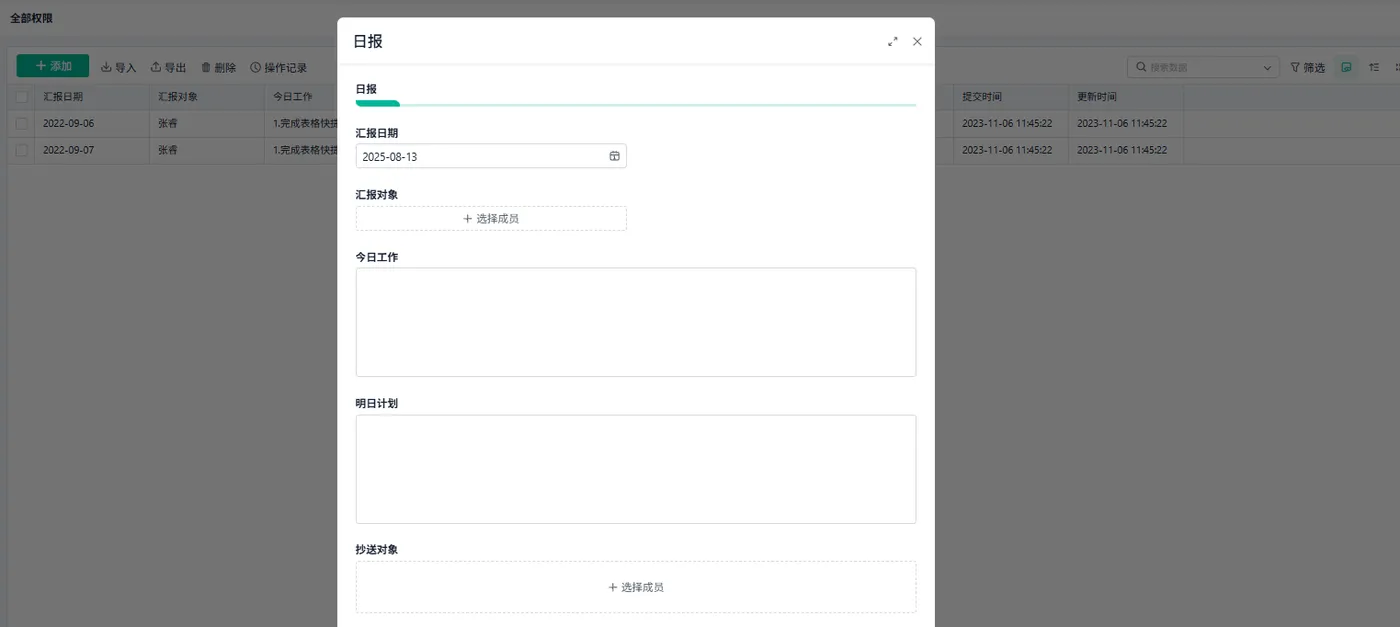Check the 2022-09-07 row checkbox

click(21, 150)
